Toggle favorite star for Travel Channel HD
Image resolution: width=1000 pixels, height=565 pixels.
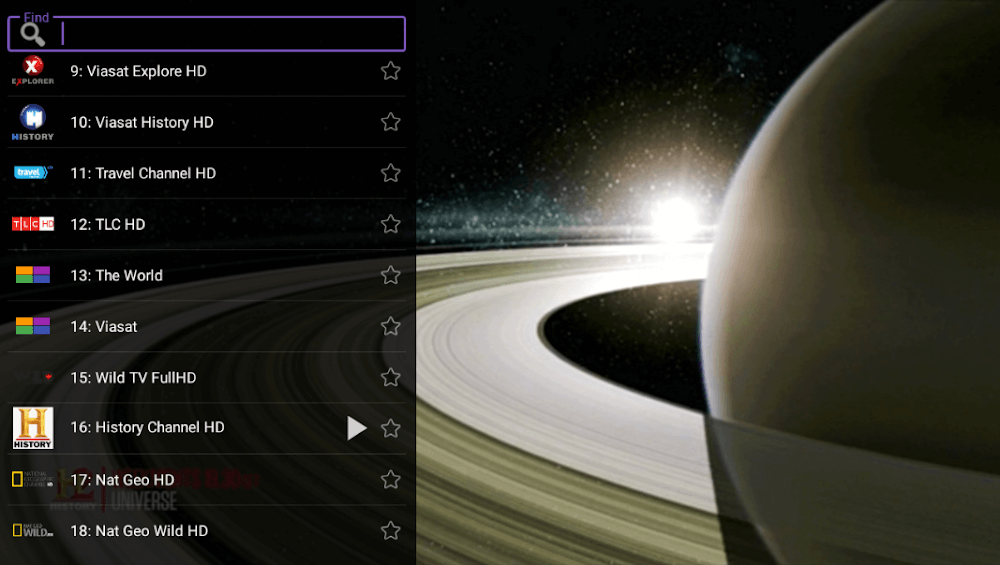pyautogui.click(x=391, y=173)
